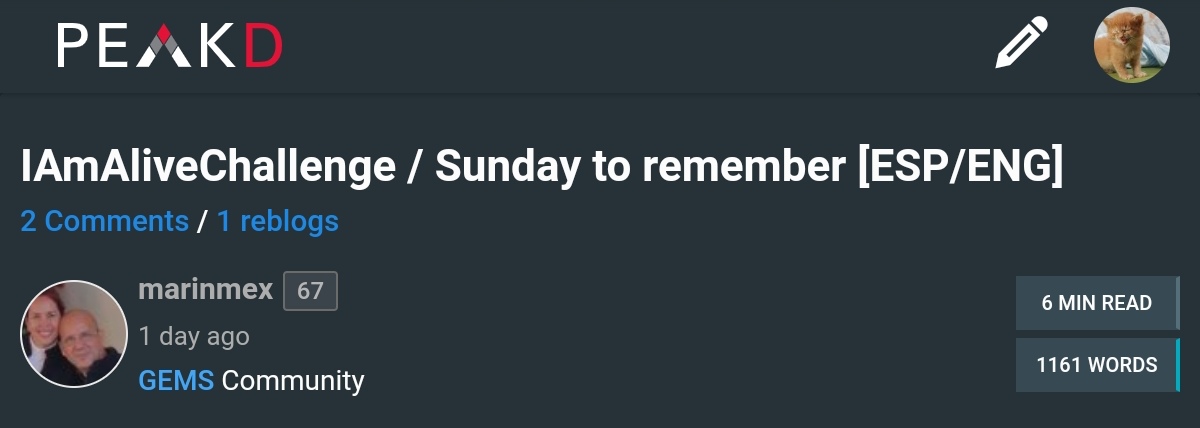Click the pencil compose post icon
This screenshot has width=1200, height=428.
(1021, 43)
